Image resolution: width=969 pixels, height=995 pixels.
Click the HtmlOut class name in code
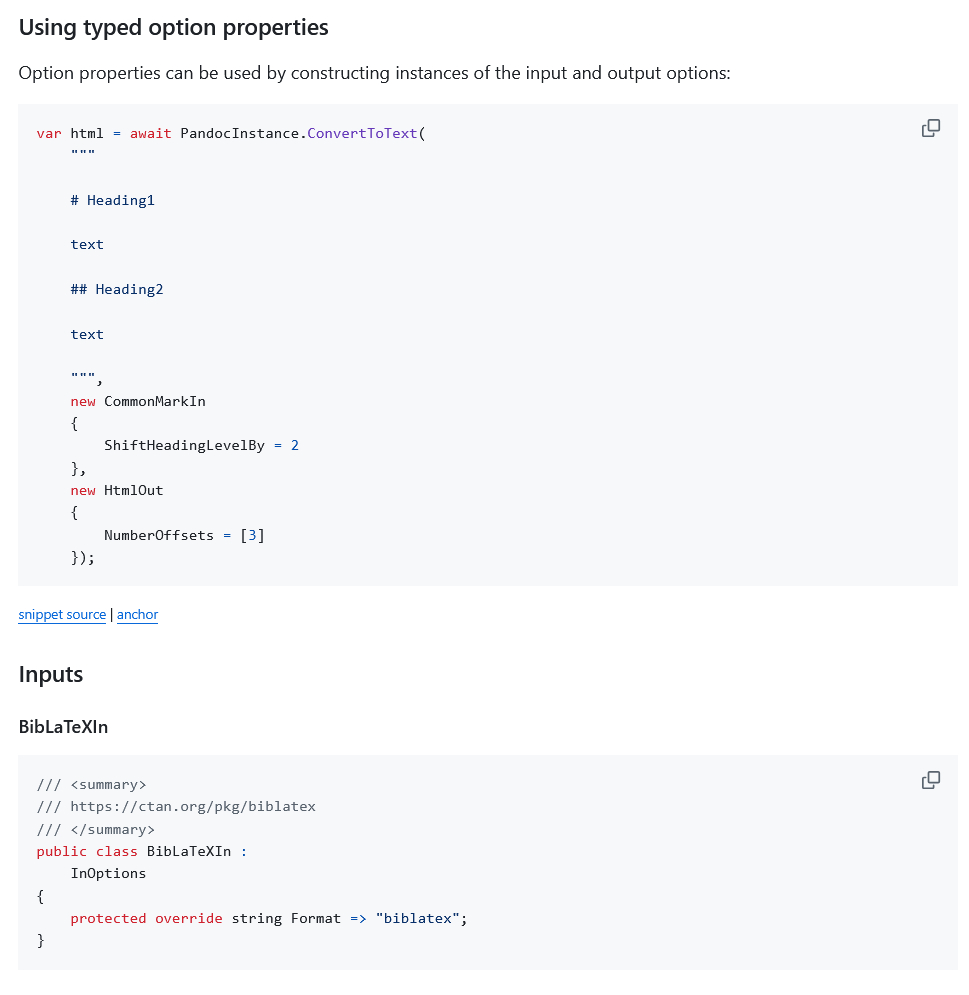click(134, 490)
